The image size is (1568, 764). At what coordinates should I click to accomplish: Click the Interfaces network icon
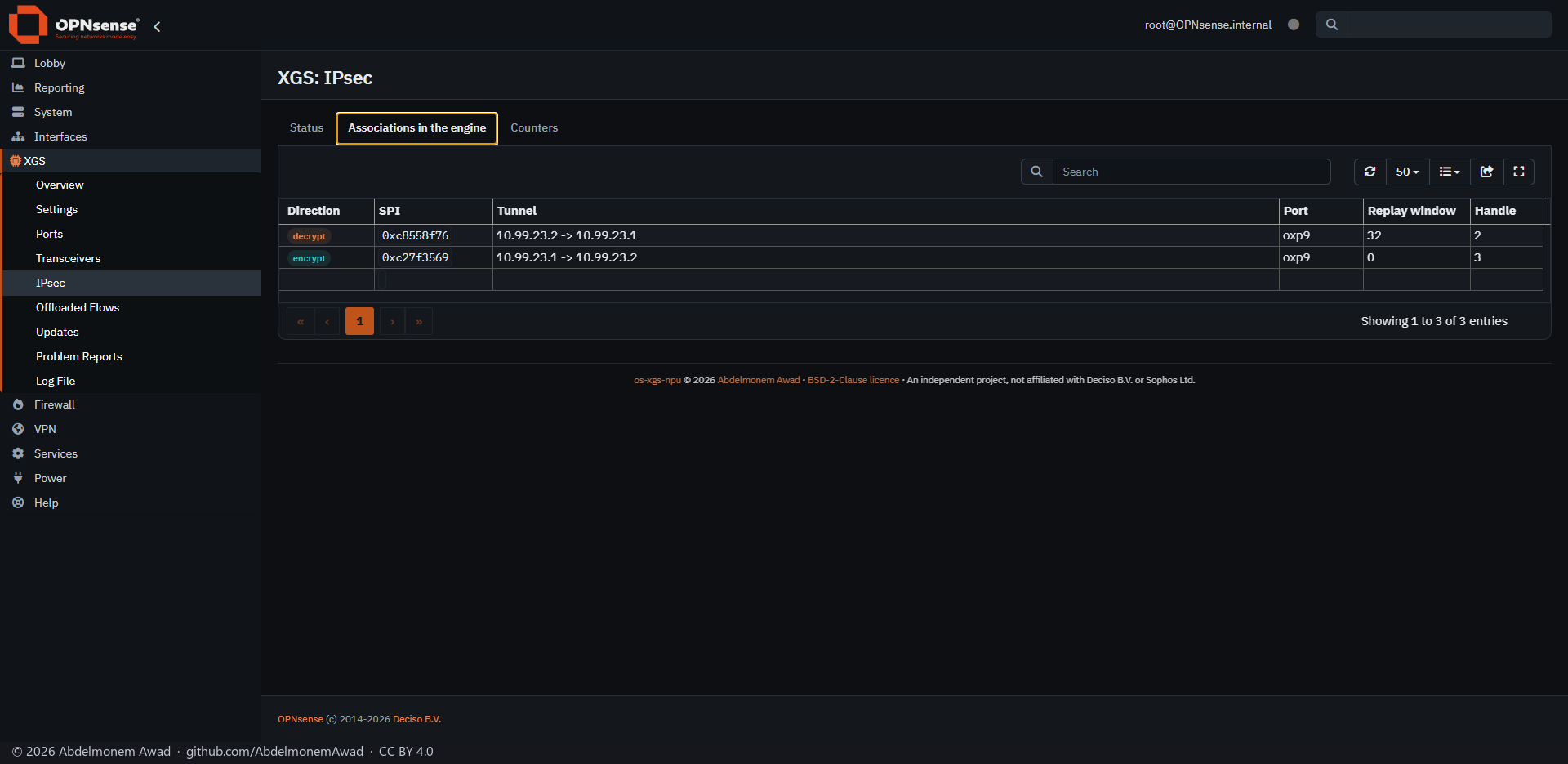pos(18,136)
